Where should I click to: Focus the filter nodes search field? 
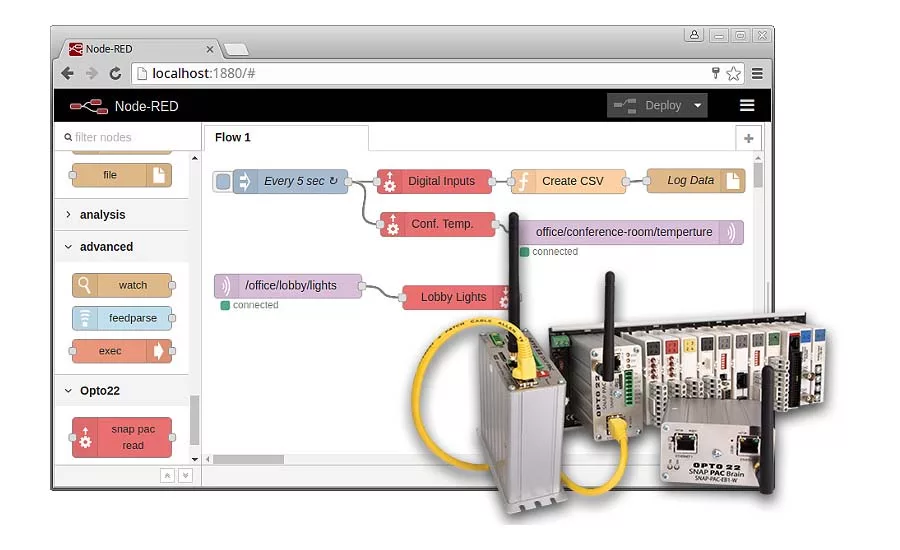click(127, 137)
